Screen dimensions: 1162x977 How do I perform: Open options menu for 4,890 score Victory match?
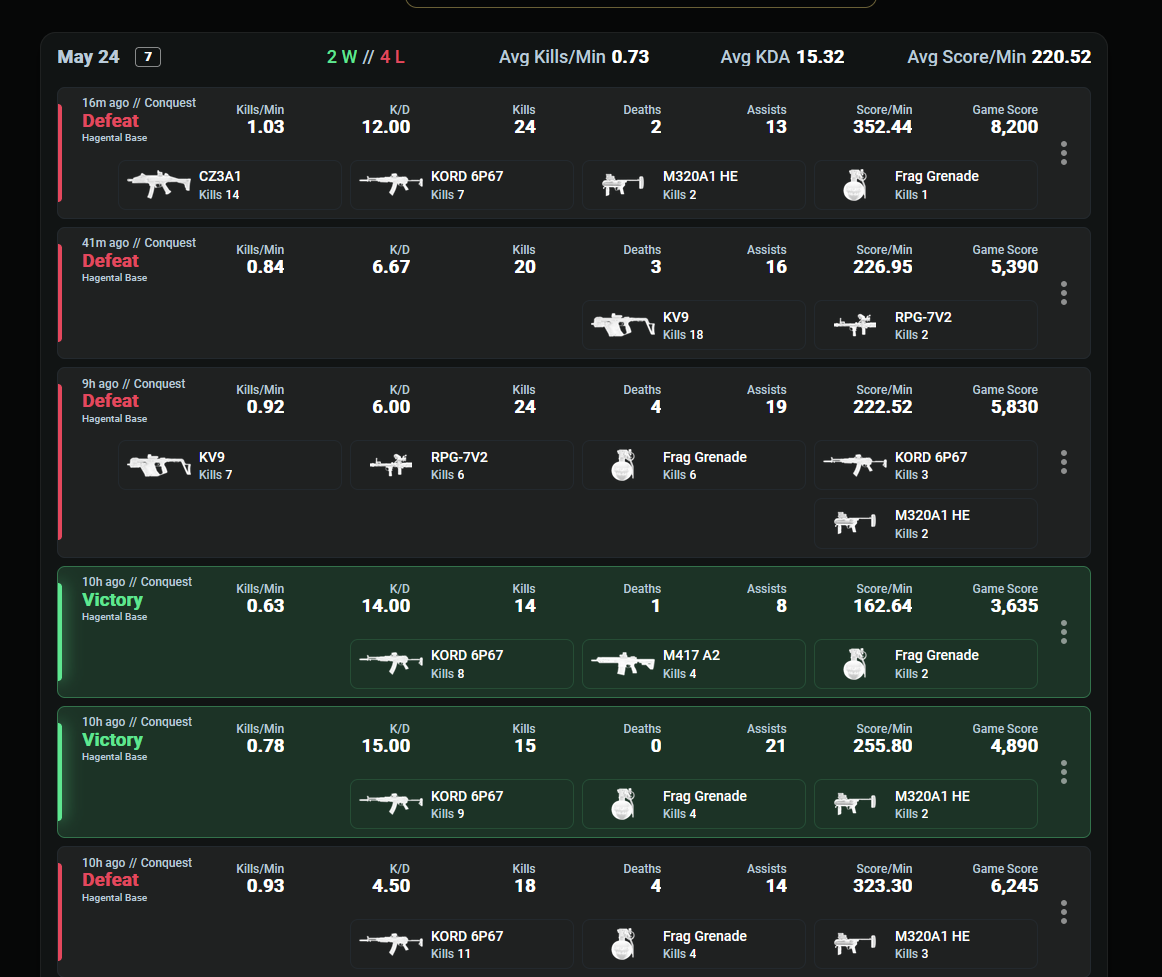1063,772
